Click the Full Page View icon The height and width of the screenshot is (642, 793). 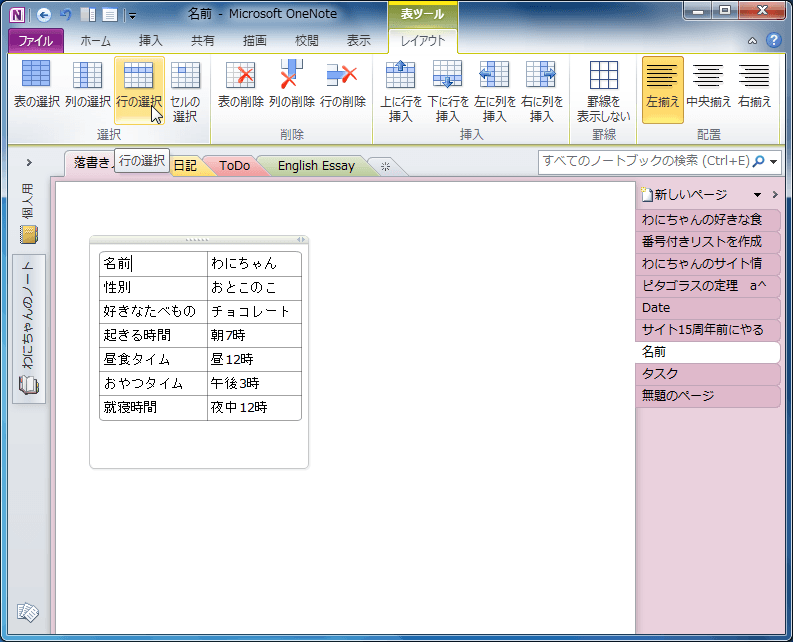click(x=110, y=15)
